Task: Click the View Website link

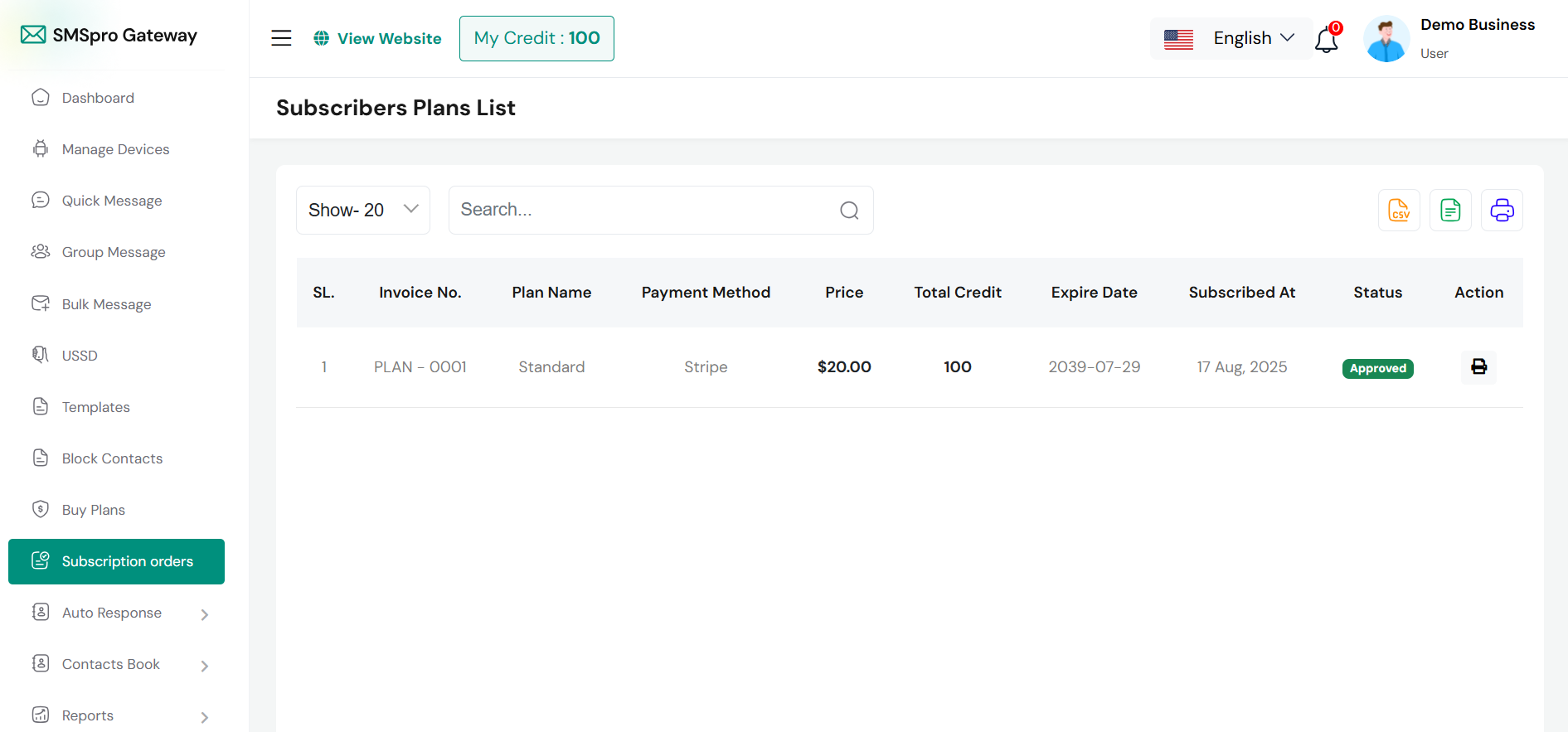Action: (377, 39)
